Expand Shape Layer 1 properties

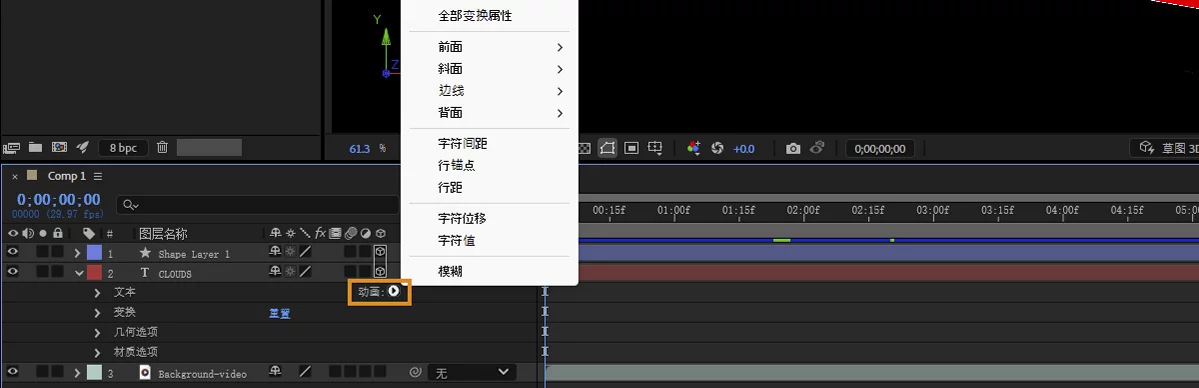click(x=77, y=253)
